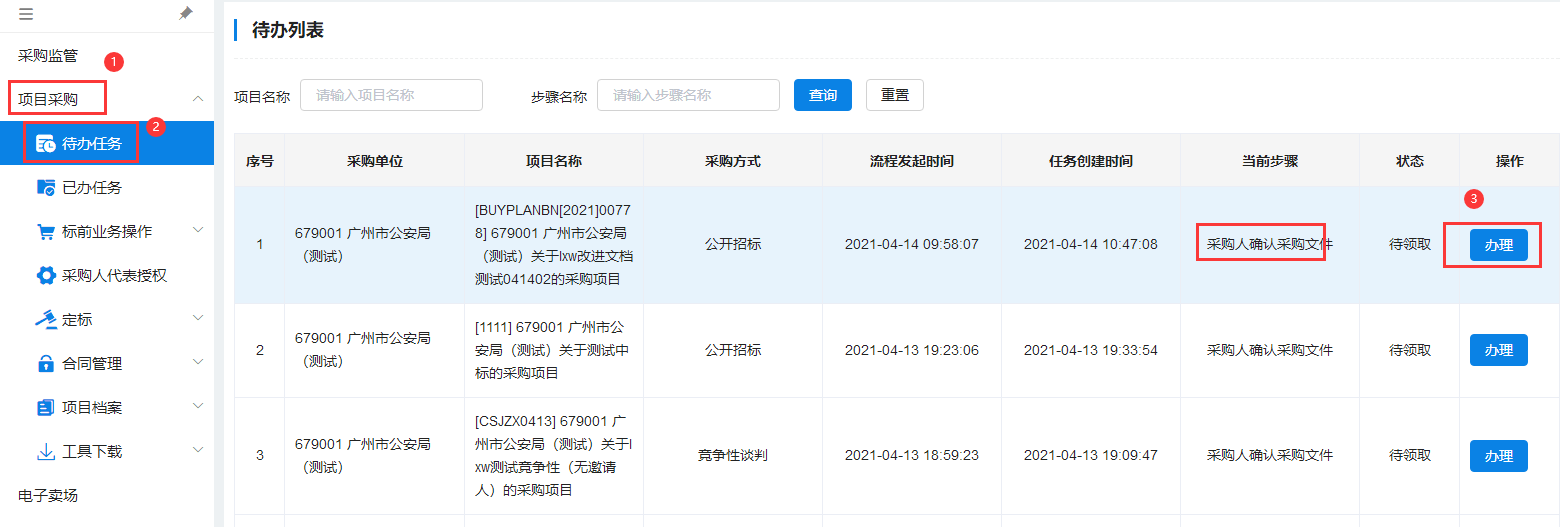Click the 重置 reset button
Image resolution: width=1560 pixels, height=527 pixels.
coord(894,95)
